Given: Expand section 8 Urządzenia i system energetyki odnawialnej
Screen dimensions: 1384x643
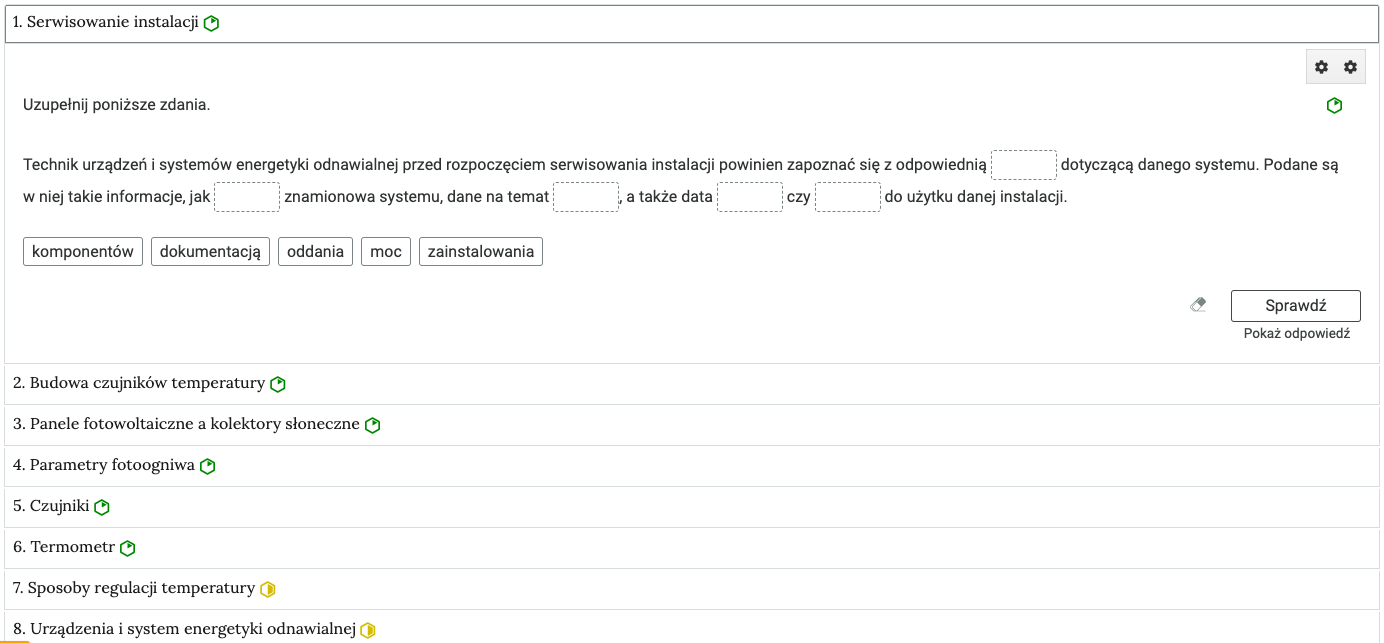Looking at the screenshot, I should (x=184, y=629).
